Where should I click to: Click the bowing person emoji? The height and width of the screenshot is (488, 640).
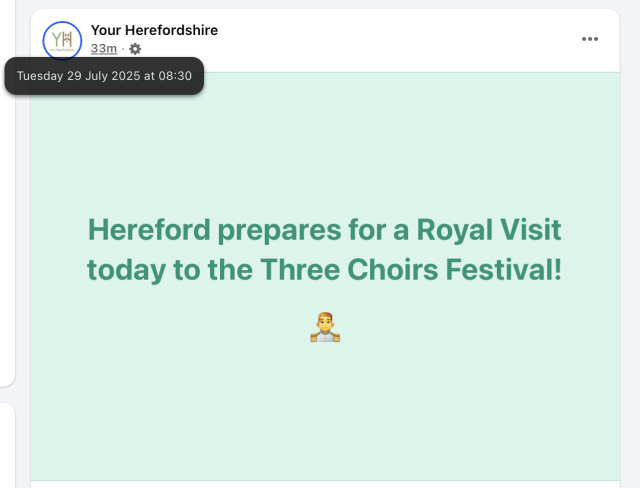tap(324, 327)
